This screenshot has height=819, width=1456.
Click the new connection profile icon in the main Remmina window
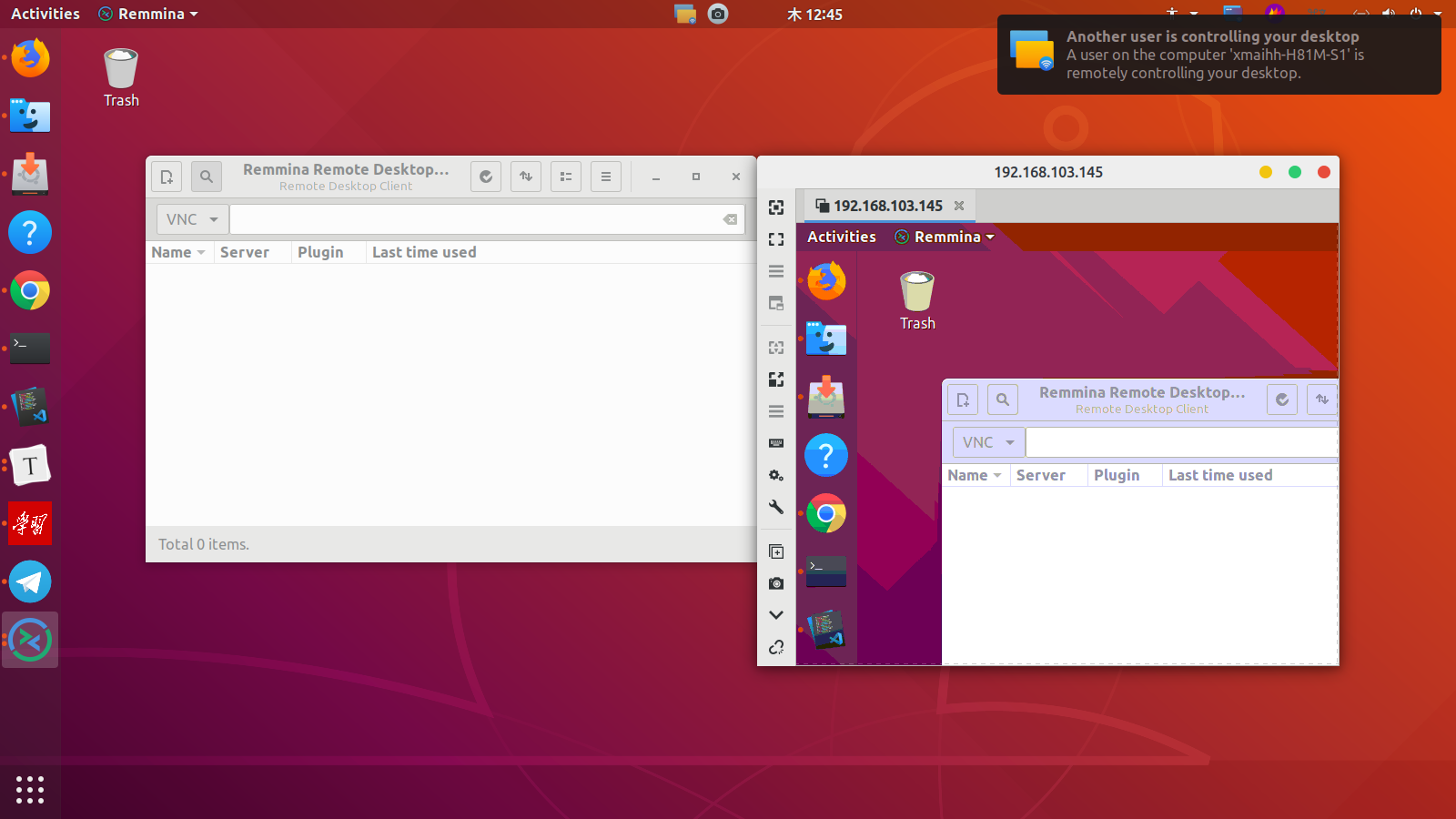(x=167, y=177)
